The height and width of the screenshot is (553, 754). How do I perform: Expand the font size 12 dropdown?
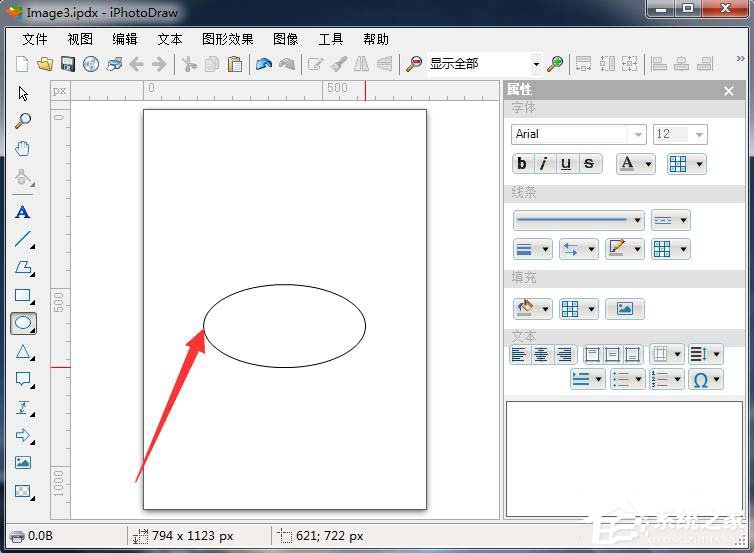(x=698, y=134)
